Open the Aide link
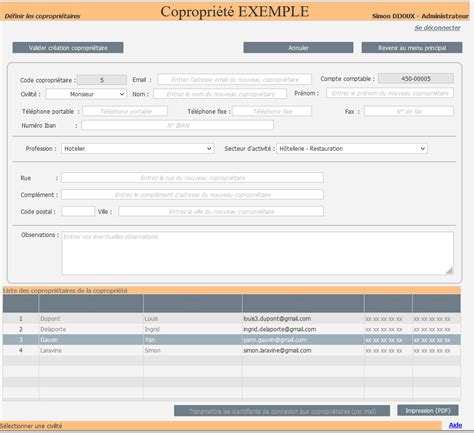This screenshot has width=474, height=433. tap(455, 425)
